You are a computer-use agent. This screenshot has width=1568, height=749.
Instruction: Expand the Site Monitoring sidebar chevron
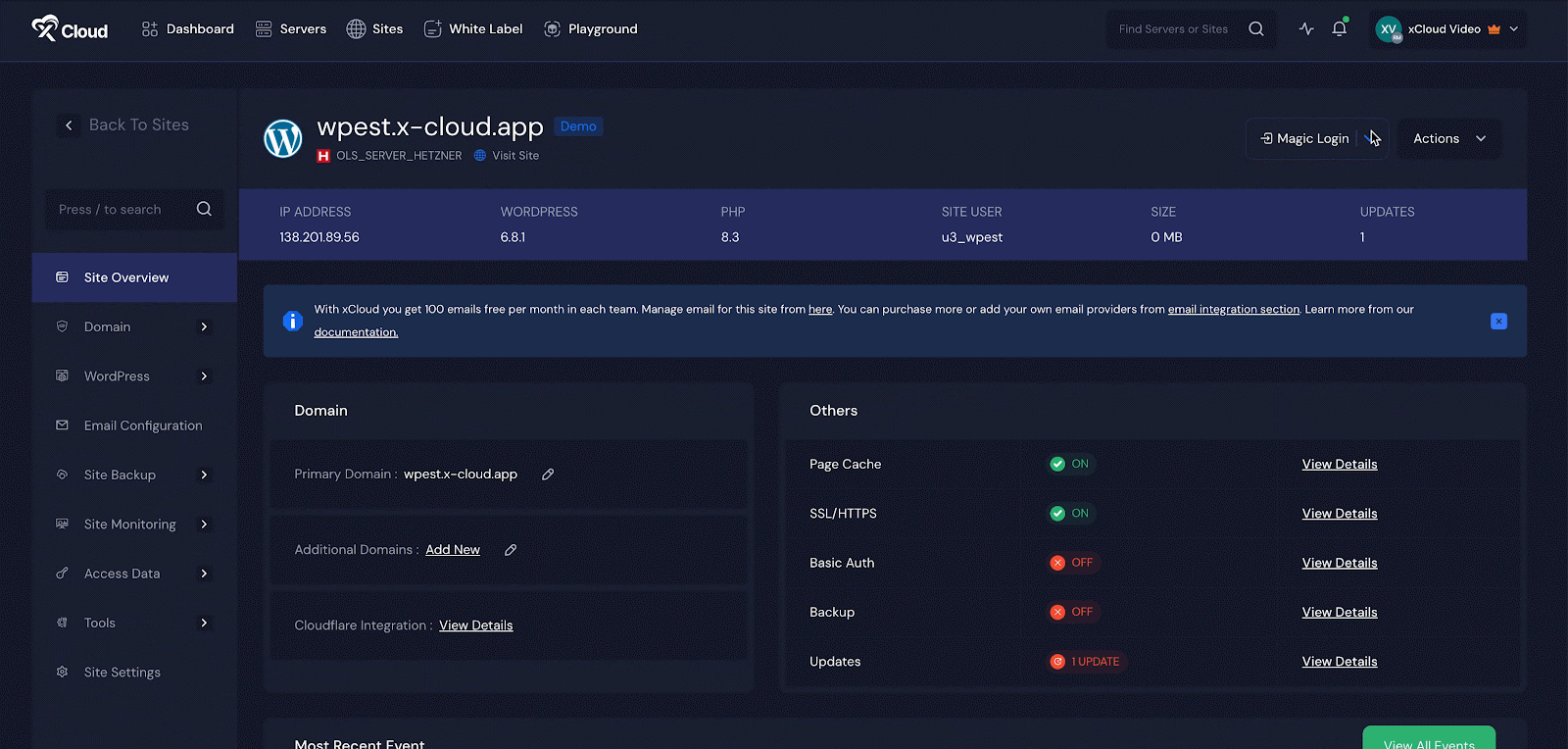[204, 524]
